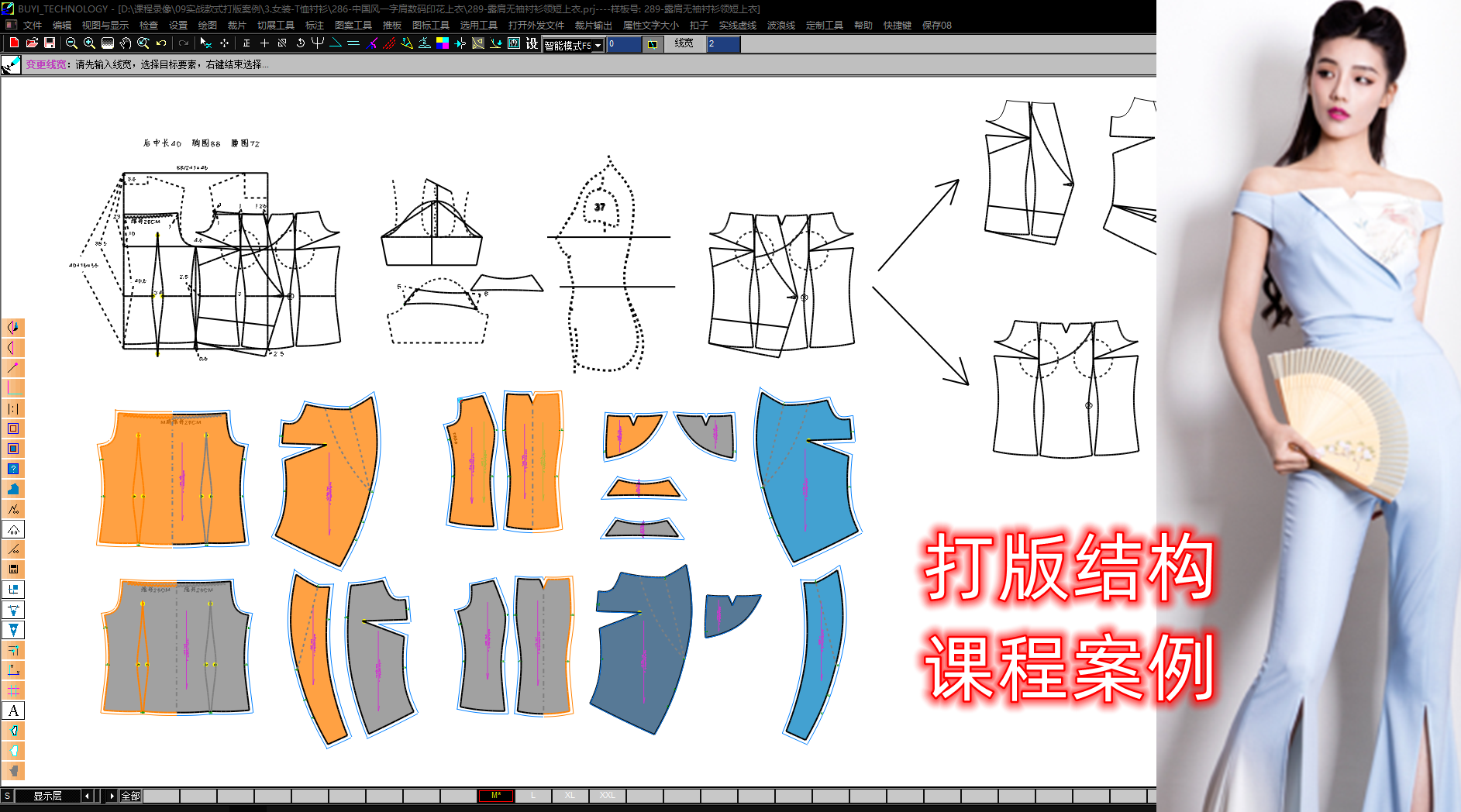1461x812 pixels.
Task: Click the 全部 button
Action: 130,796
